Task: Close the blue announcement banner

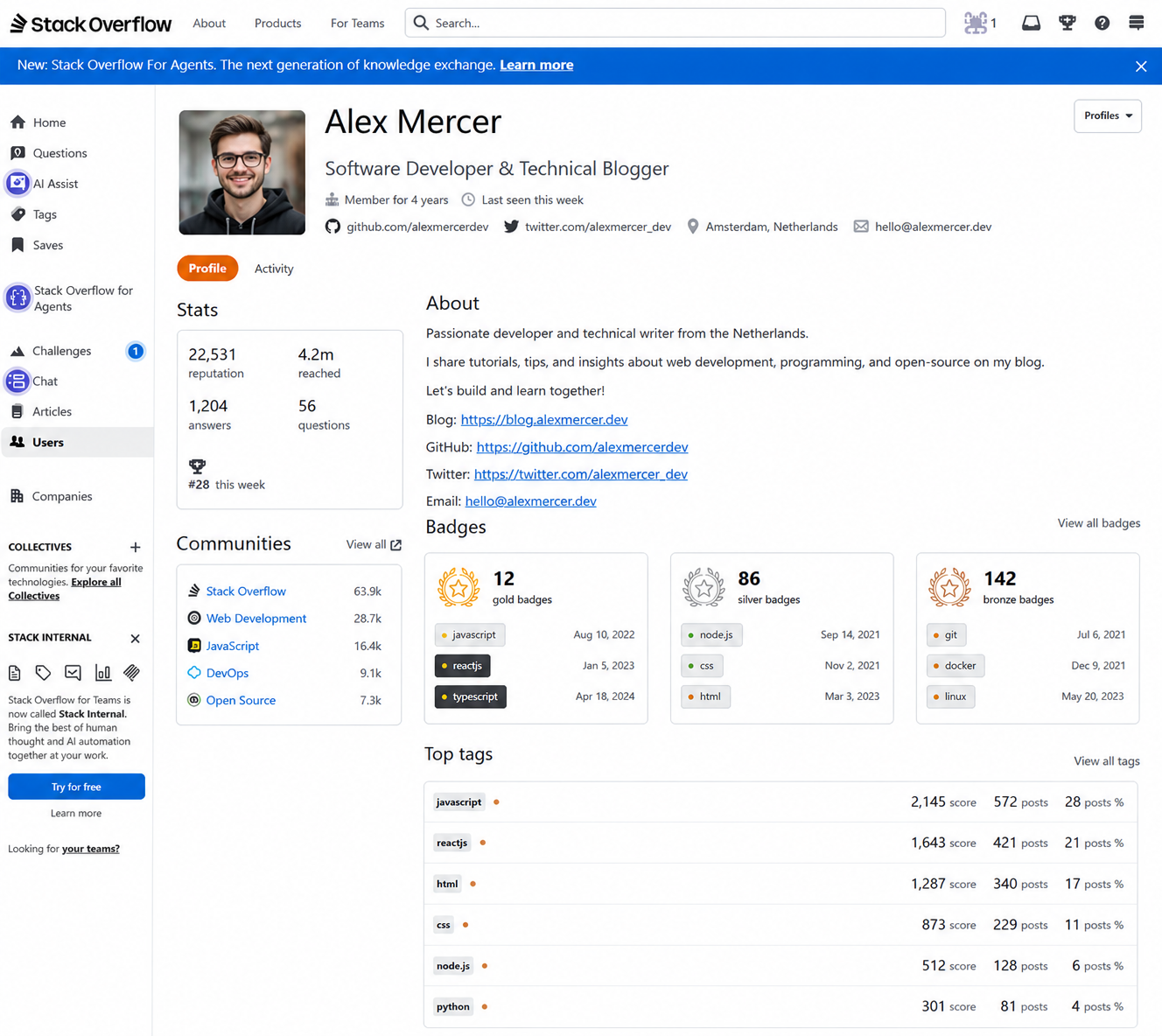Action: click(x=1140, y=66)
